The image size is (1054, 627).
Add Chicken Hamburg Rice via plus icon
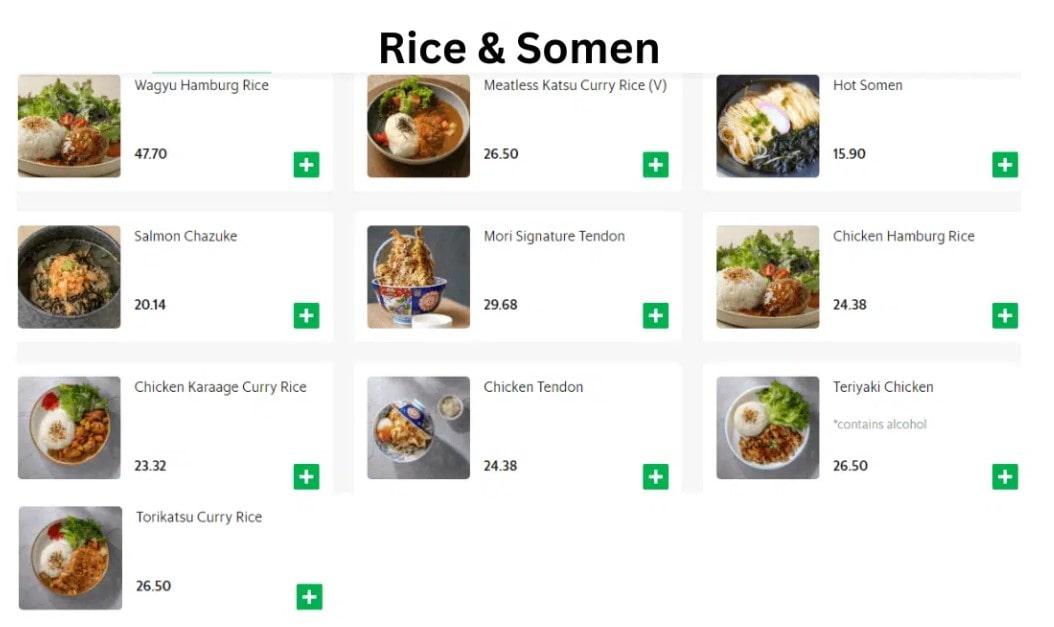pos(1004,314)
